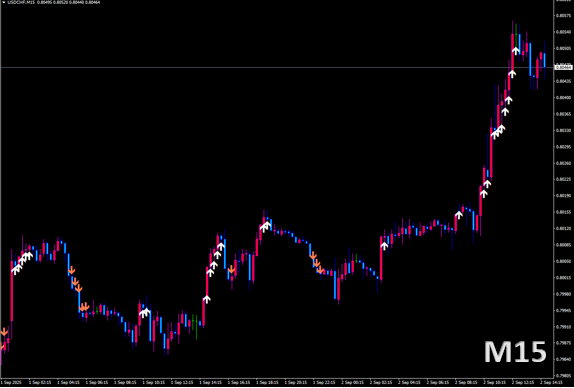Open the USDCHF,M15 chart title dropdown triangle

(x=3, y=2)
